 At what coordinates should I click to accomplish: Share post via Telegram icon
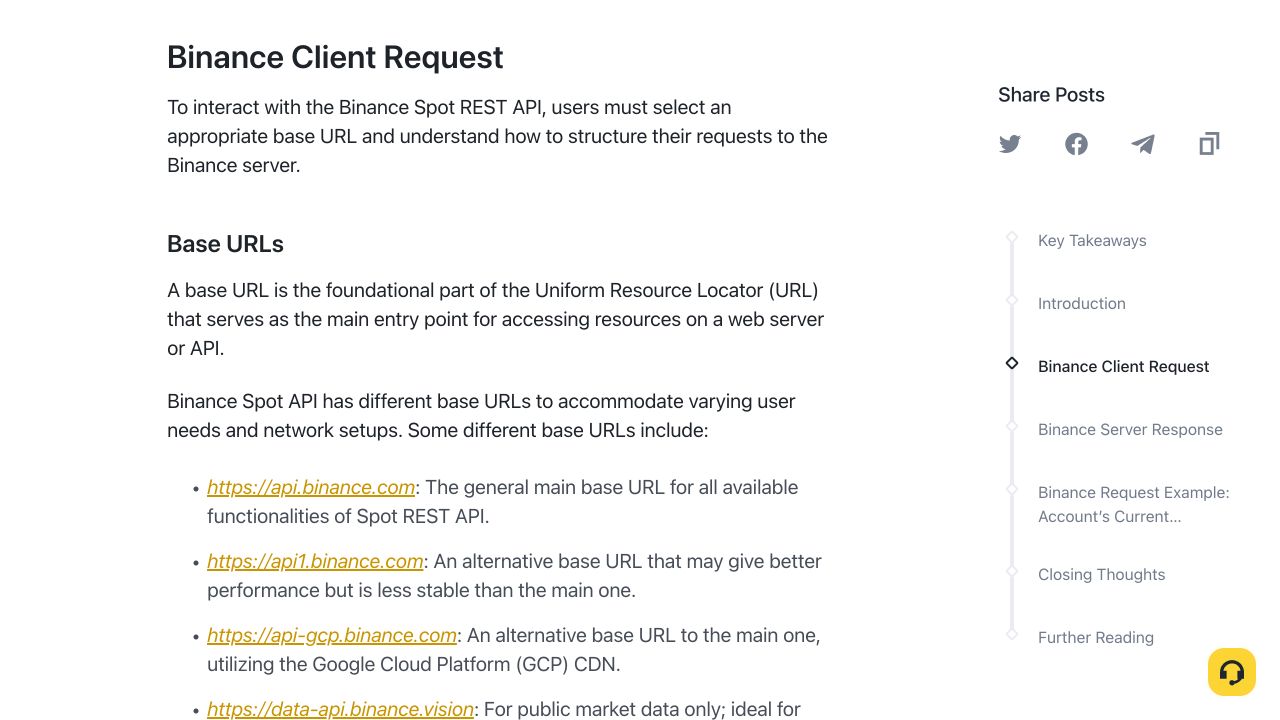1143,144
